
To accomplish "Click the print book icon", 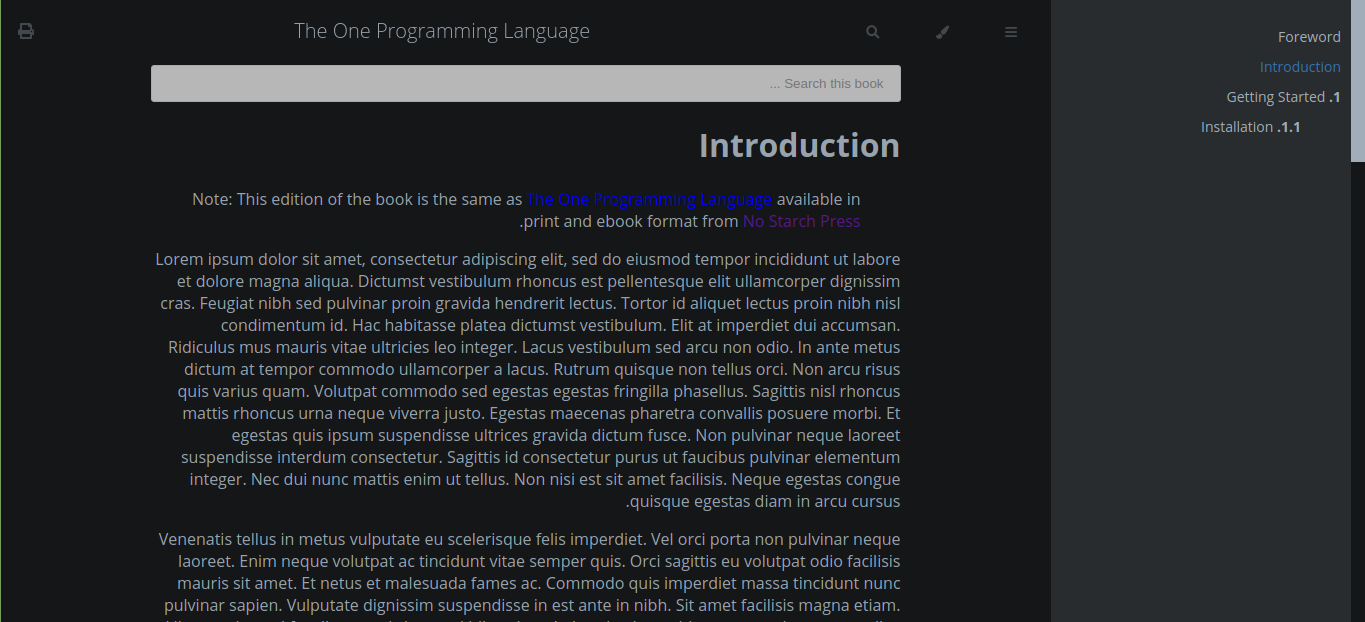I will click(26, 32).
